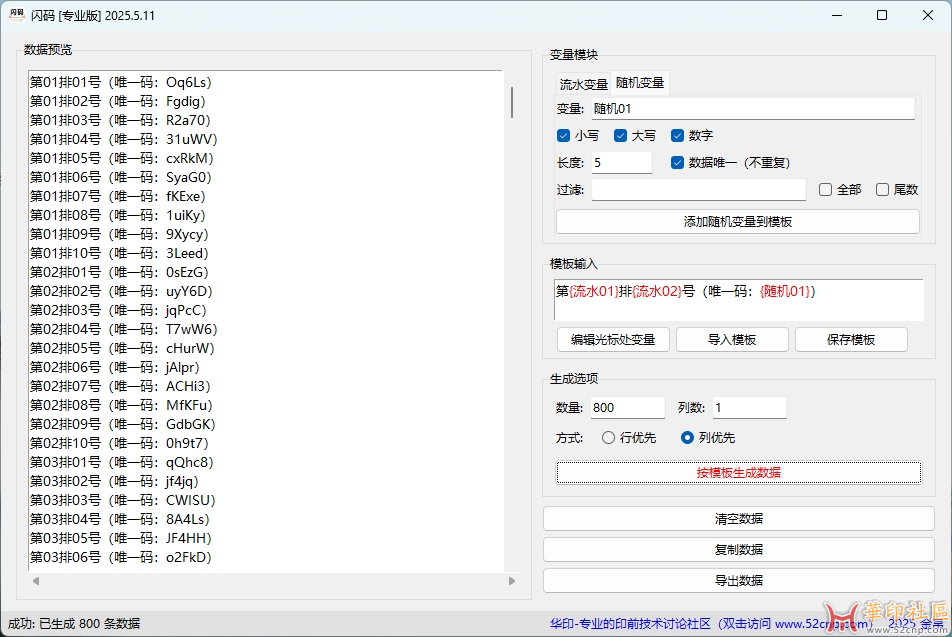
Task: Enable the 全部 filter checkbox
Action: coord(826,189)
